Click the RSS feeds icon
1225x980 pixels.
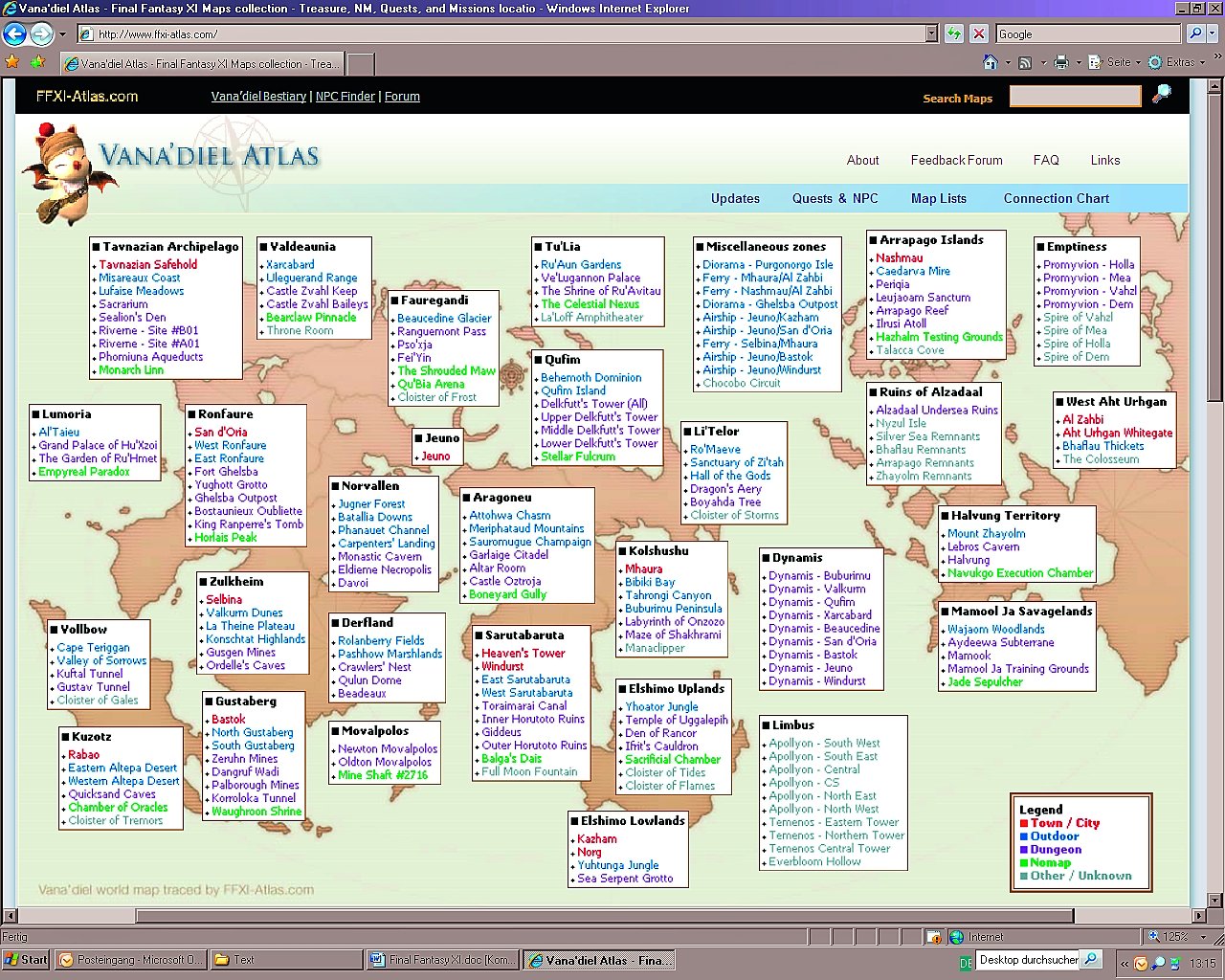pyautogui.click(x=1025, y=62)
